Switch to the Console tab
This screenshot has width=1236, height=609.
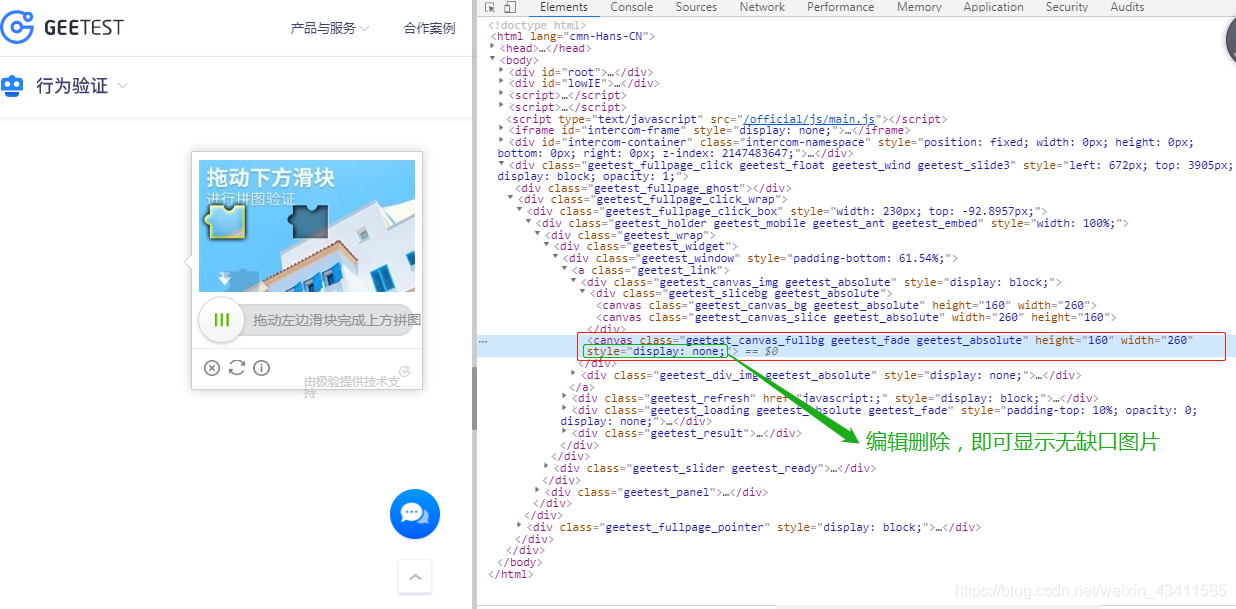point(632,7)
